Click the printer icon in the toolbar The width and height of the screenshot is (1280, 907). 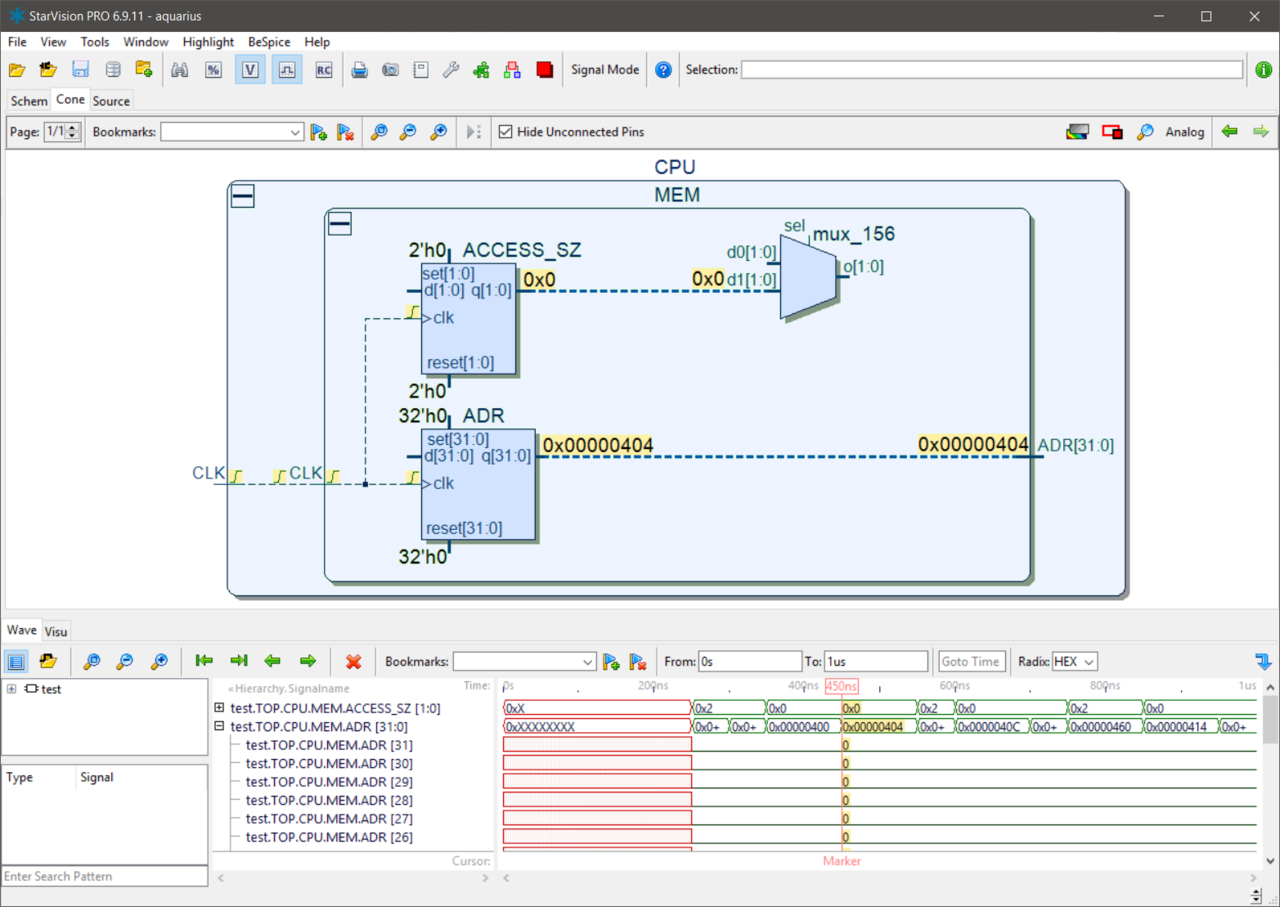click(359, 70)
